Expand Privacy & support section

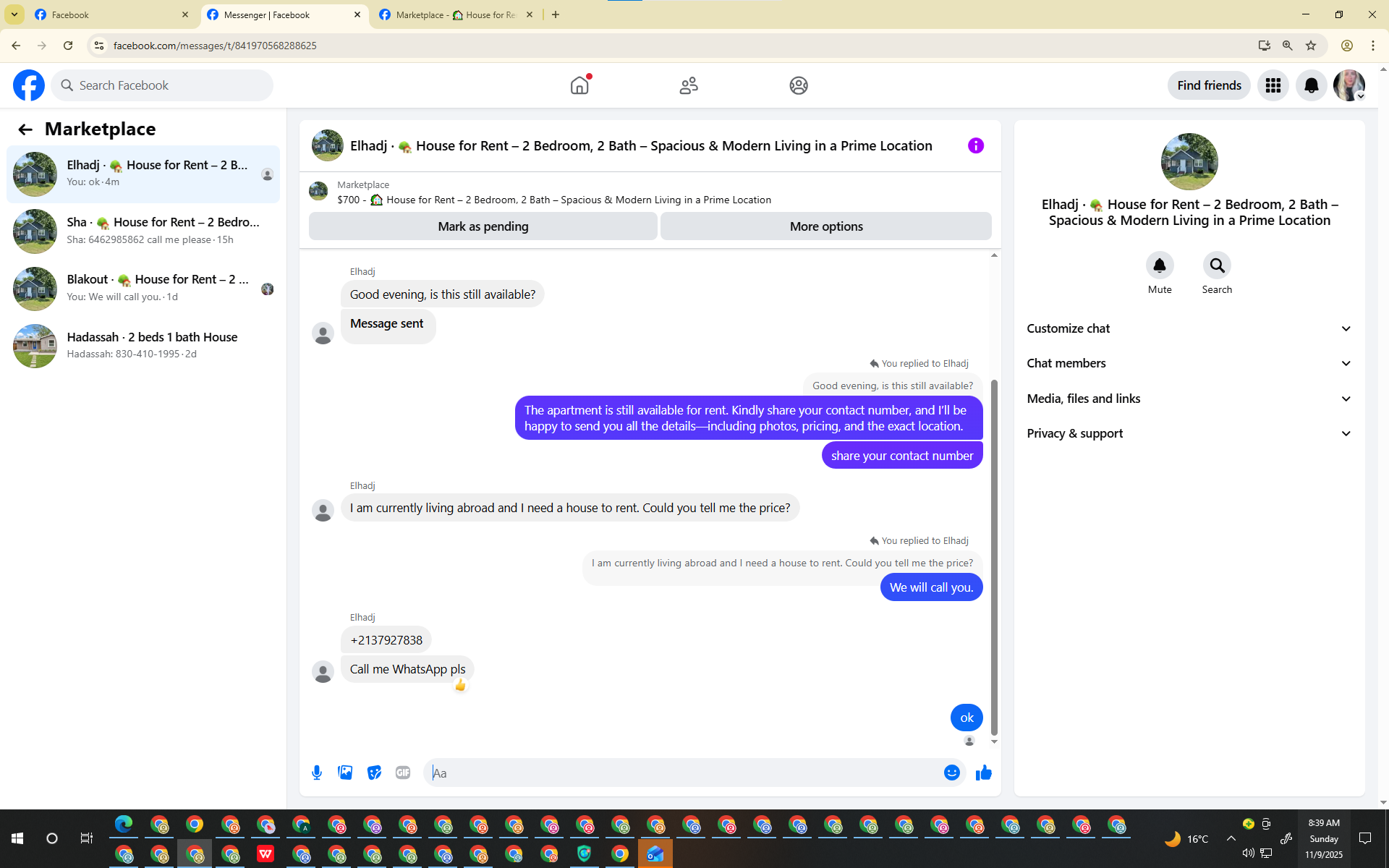1189,433
